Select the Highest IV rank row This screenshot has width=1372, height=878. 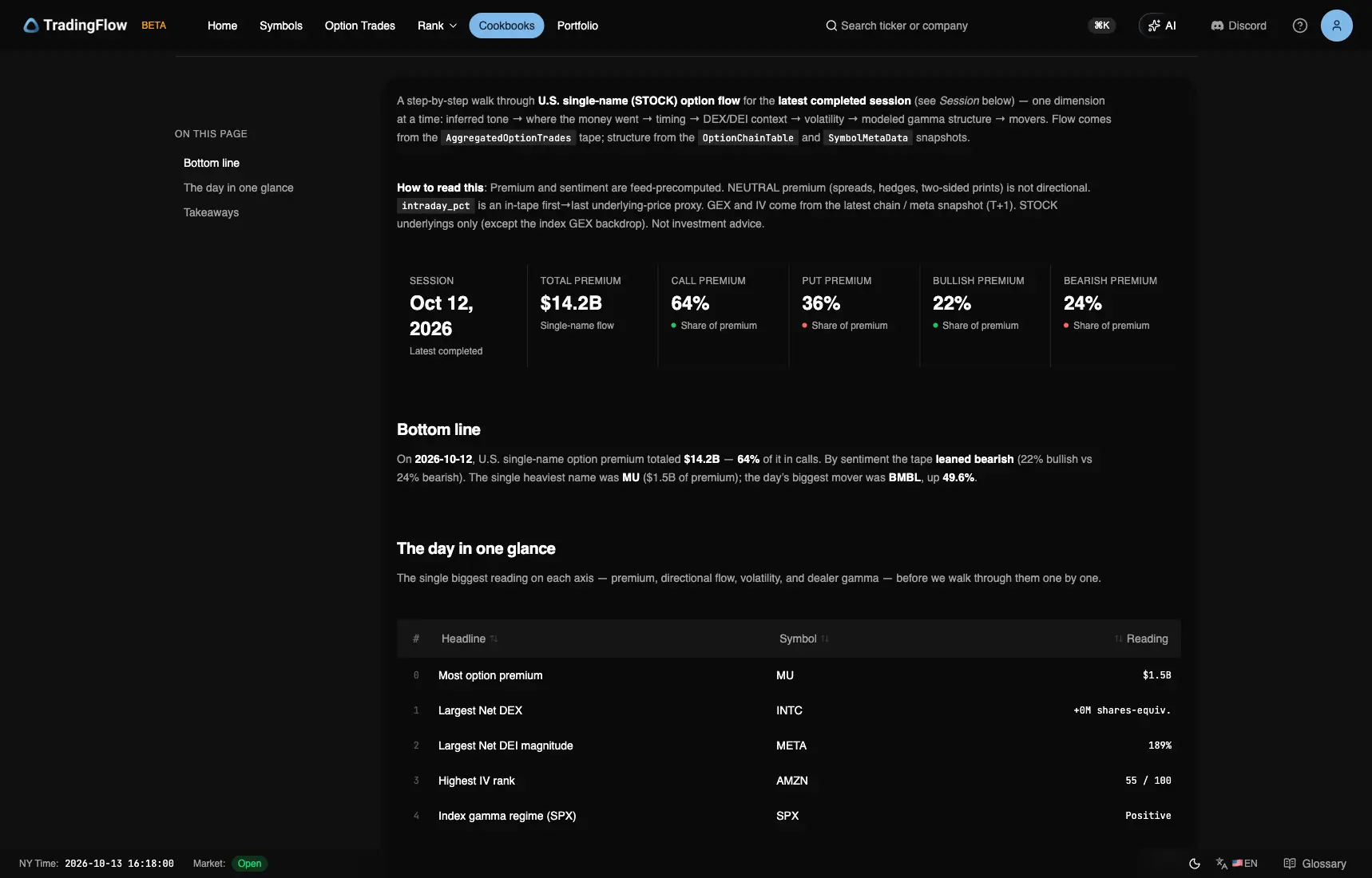click(788, 781)
